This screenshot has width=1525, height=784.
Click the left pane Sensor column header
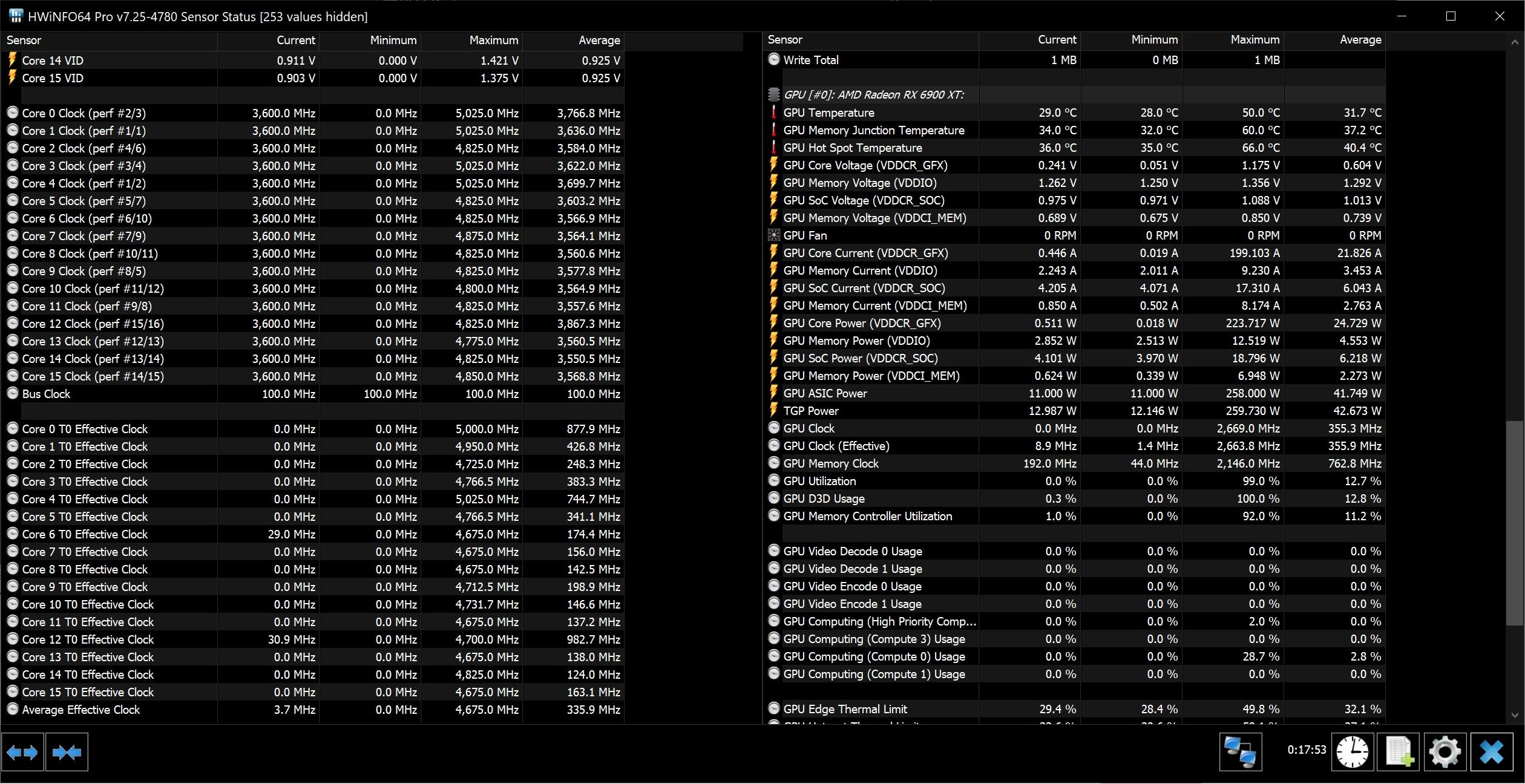[x=110, y=41]
